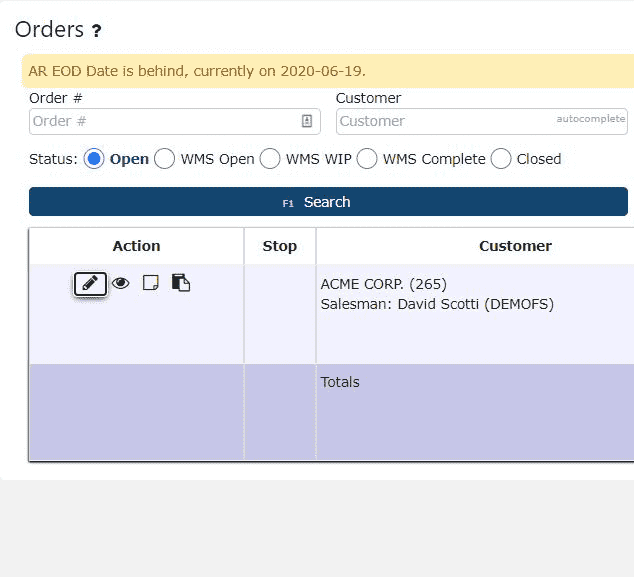This screenshot has width=634, height=577.
Task: Click the Stop column header
Action: (x=280, y=246)
